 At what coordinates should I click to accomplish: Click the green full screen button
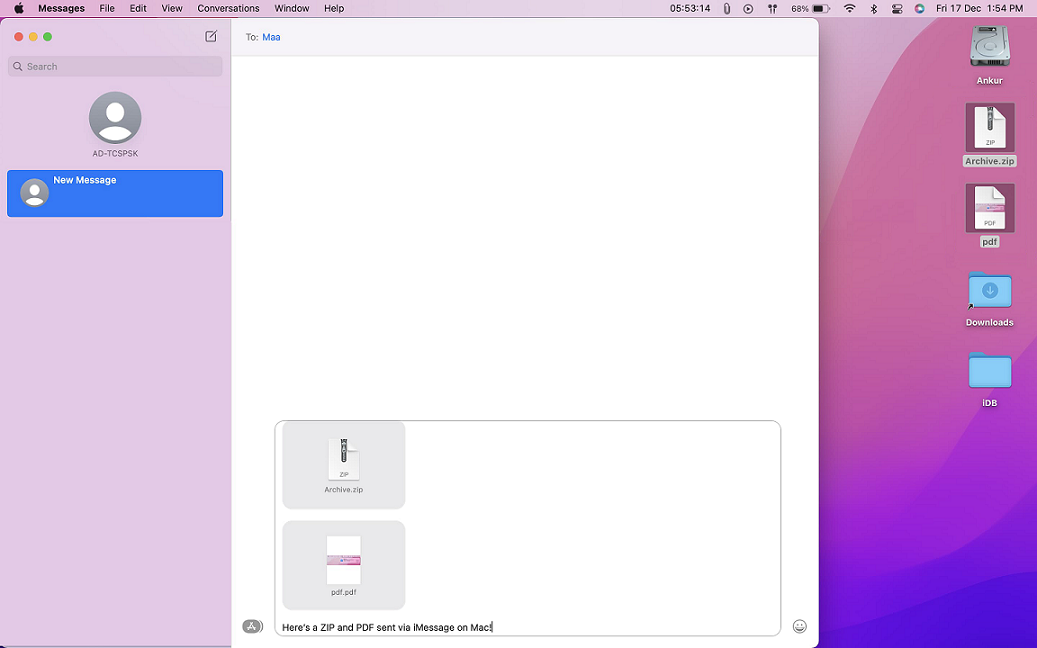[48, 36]
